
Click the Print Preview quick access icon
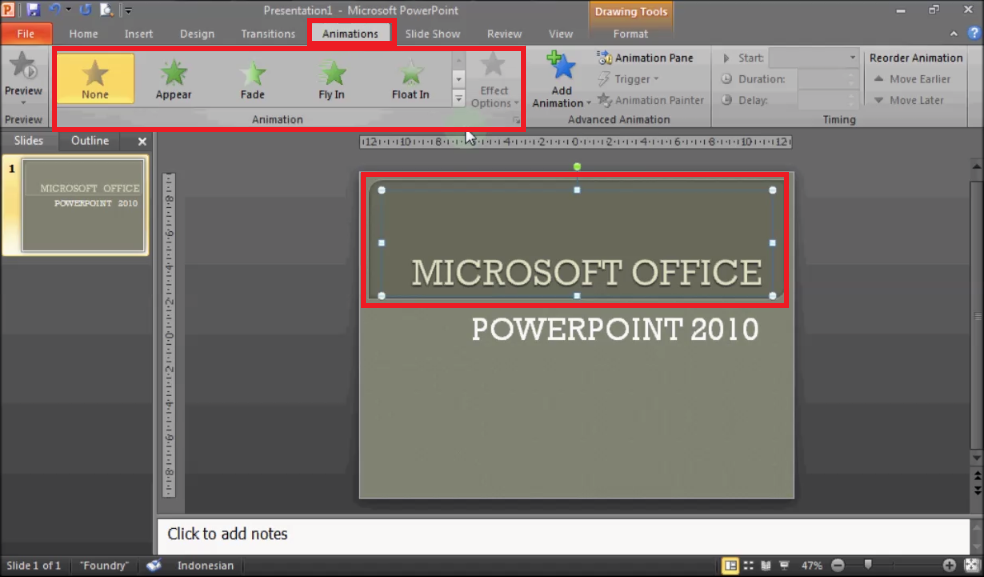click(x=107, y=10)
